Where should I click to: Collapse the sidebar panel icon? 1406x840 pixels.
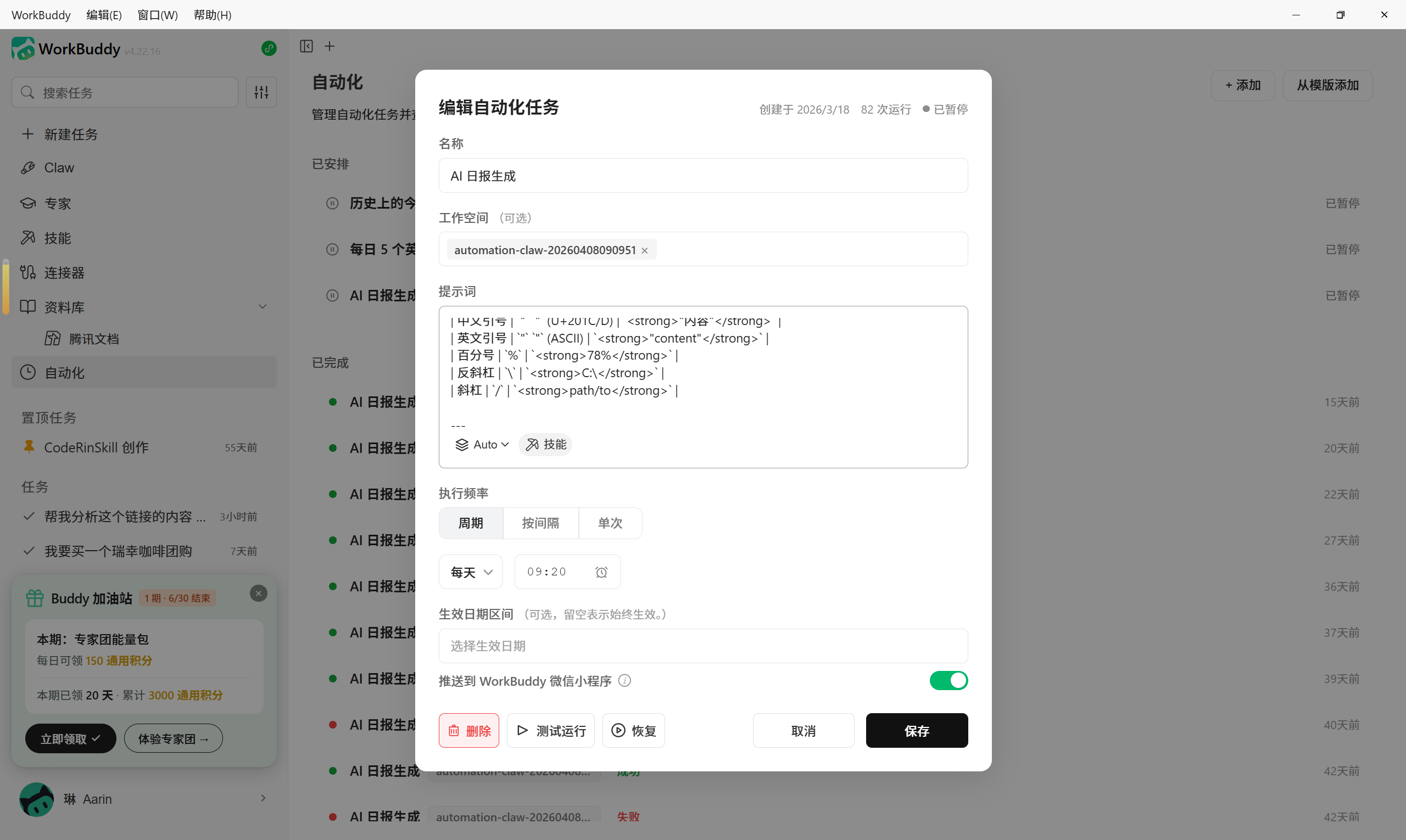pyautogui.click(x=306, y=46)
